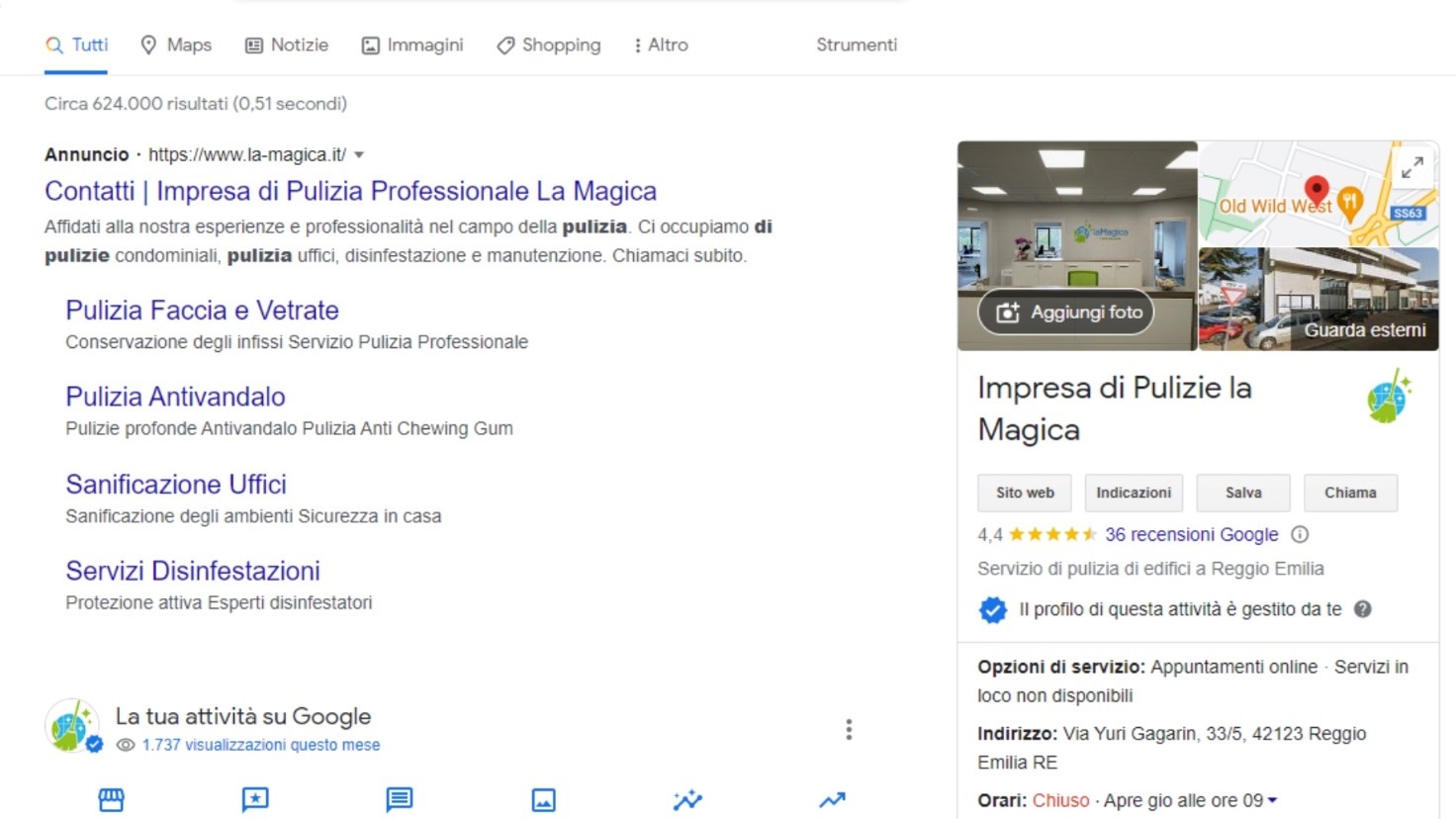Open the Pulizia Antivandalo link
1456x819 pixels.
[x=175, y=397]
